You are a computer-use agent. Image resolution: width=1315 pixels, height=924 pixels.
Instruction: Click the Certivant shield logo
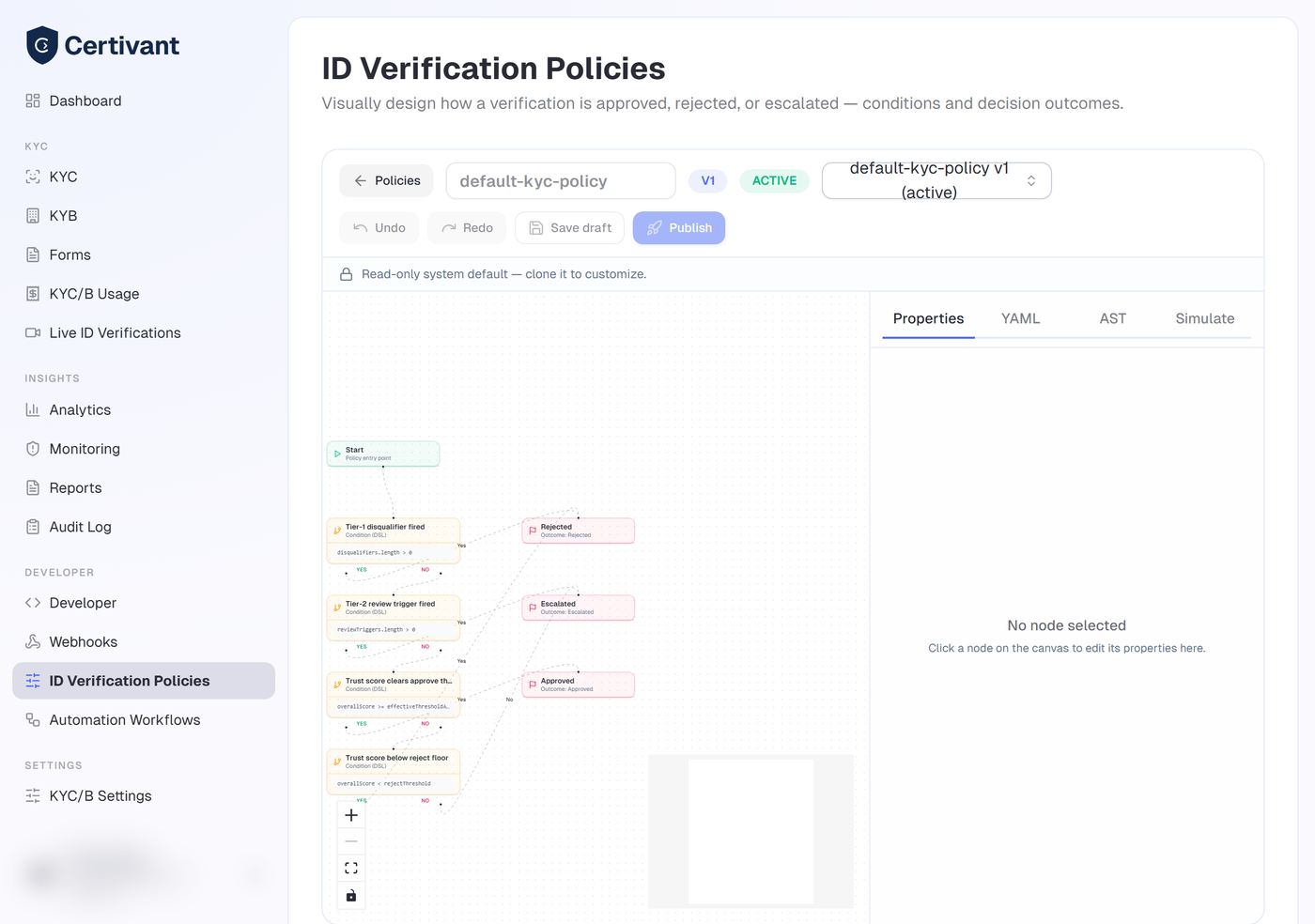pos(42,45)
